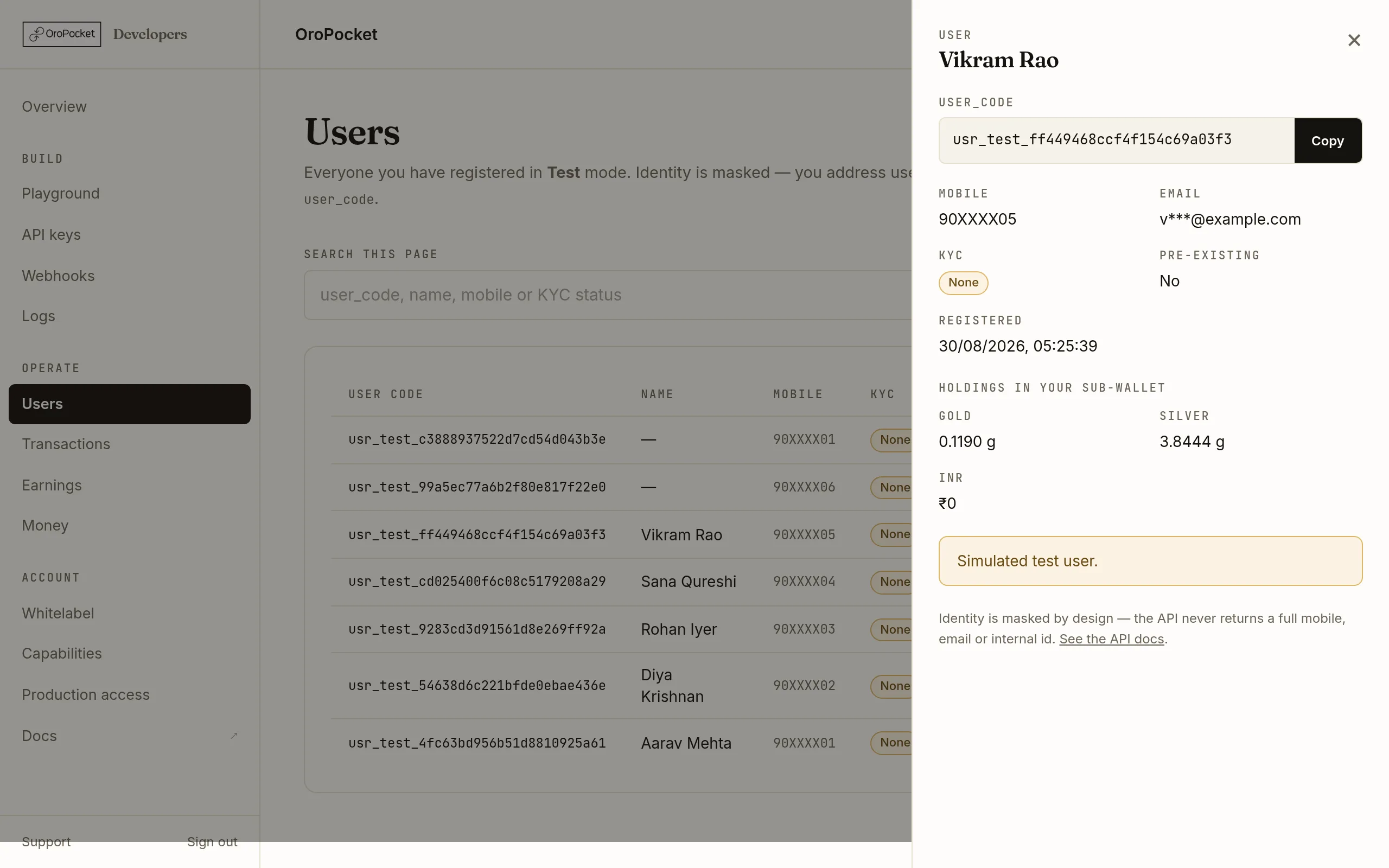Click masked email v***@example.com

(x=1230, y=219)
